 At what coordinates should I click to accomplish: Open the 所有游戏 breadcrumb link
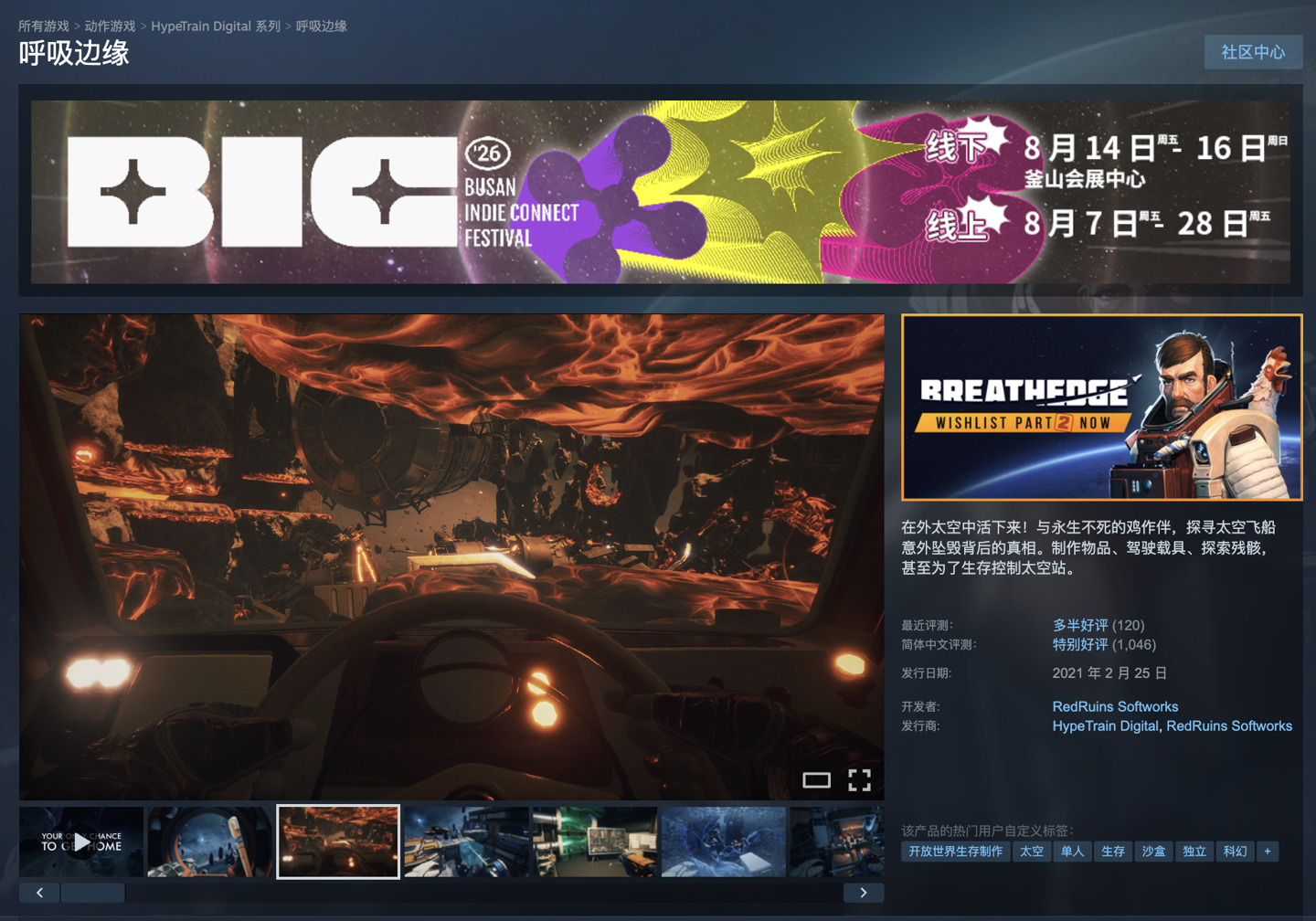coord(44,26)
